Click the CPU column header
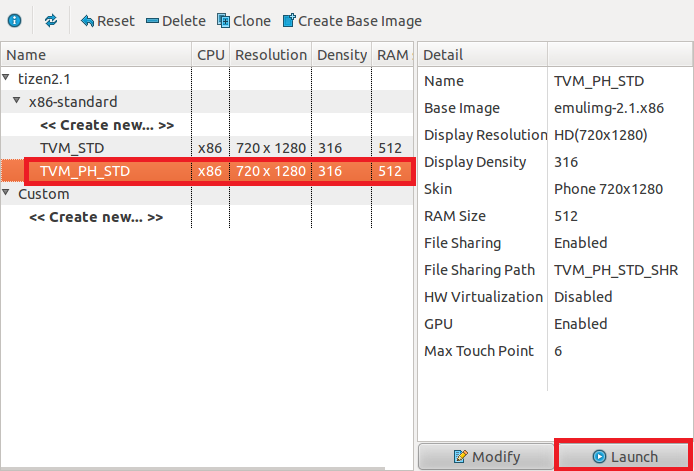Viewport: 694px width, 471px height. (x=211, y=55)
